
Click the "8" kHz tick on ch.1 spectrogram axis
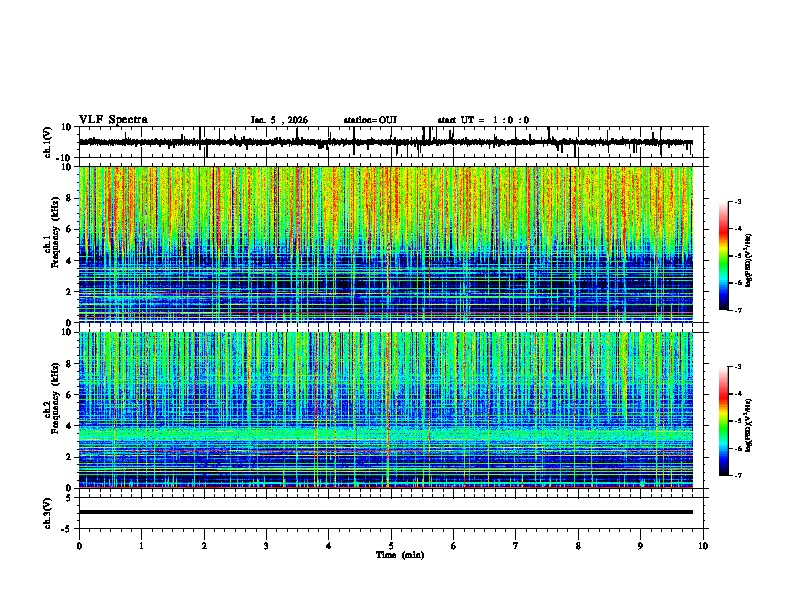69,198
